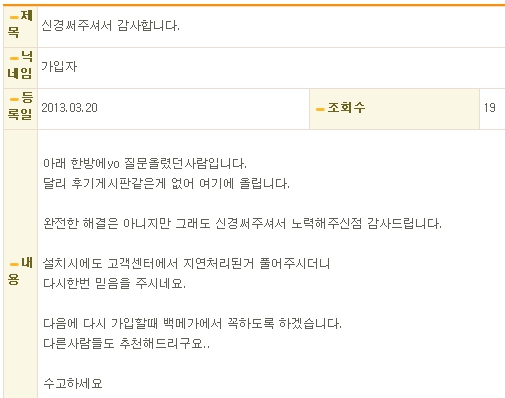
Task: Select the 등록일 header cell
Action: [x=20, y=109]
